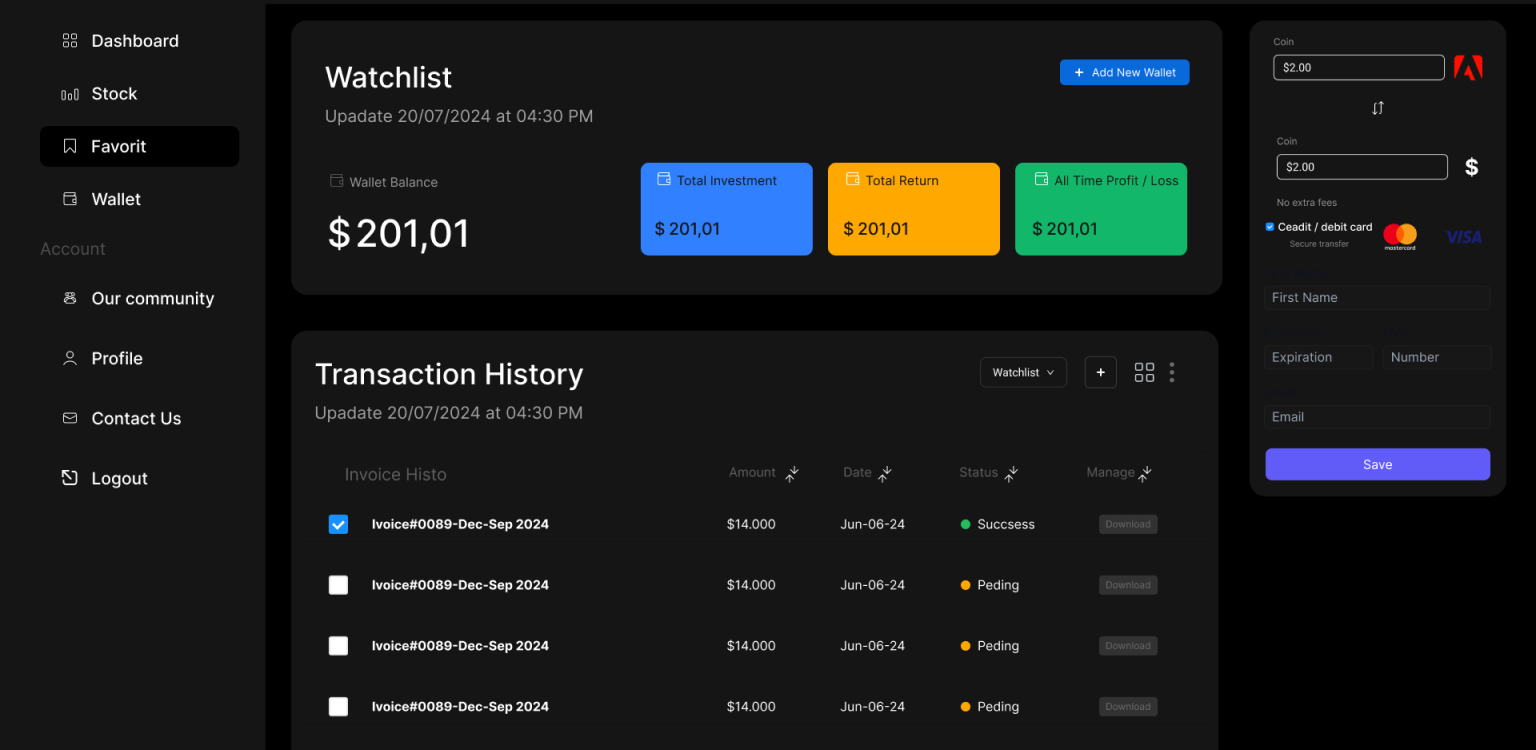Click the Our community people icon
1536x750 pixels.
(x=70, y=298)
